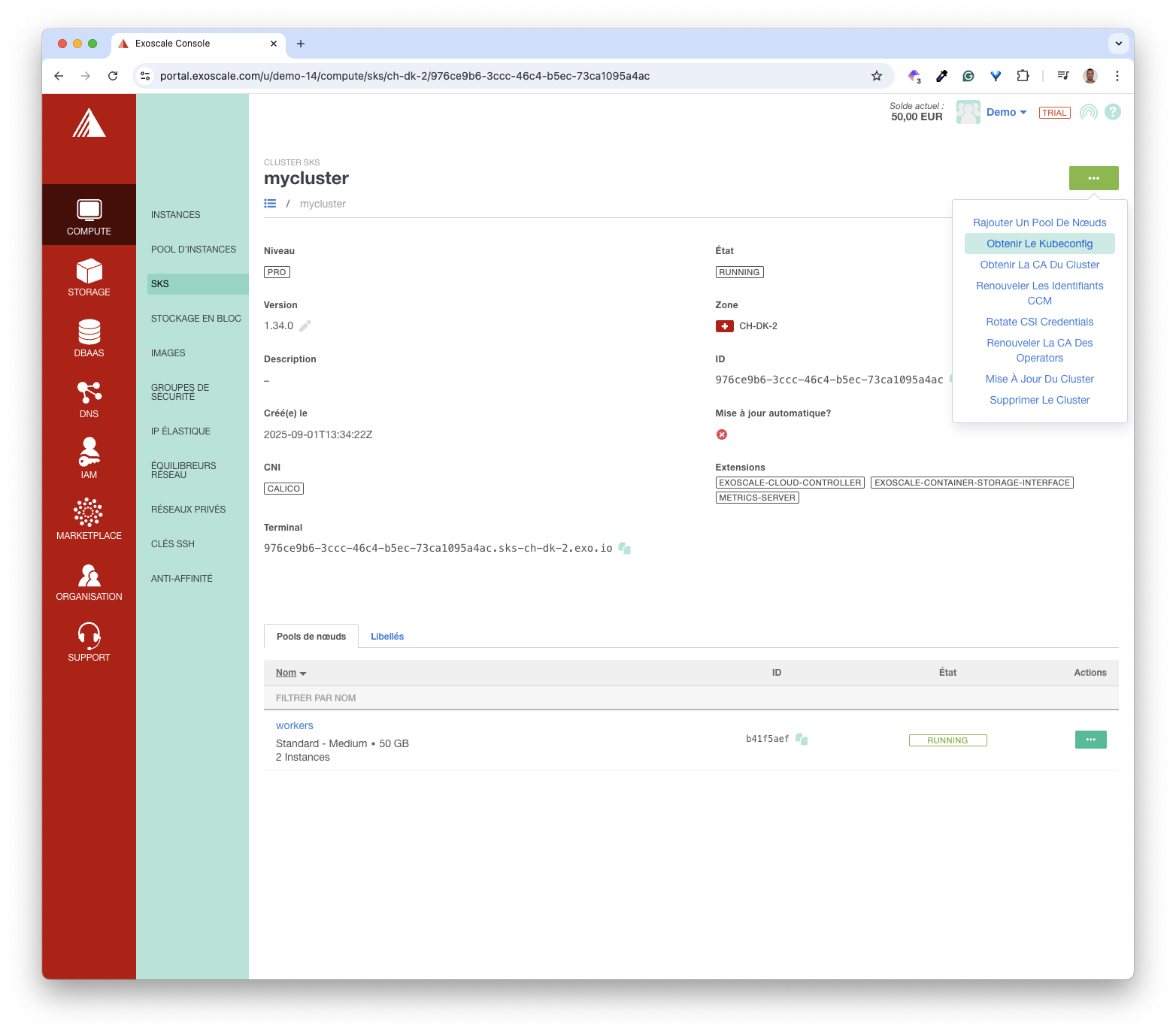The width and height of the screenshot is (1176, 1035).
Task: Copy the Terminal endpoint address
Action: [625, 549]
